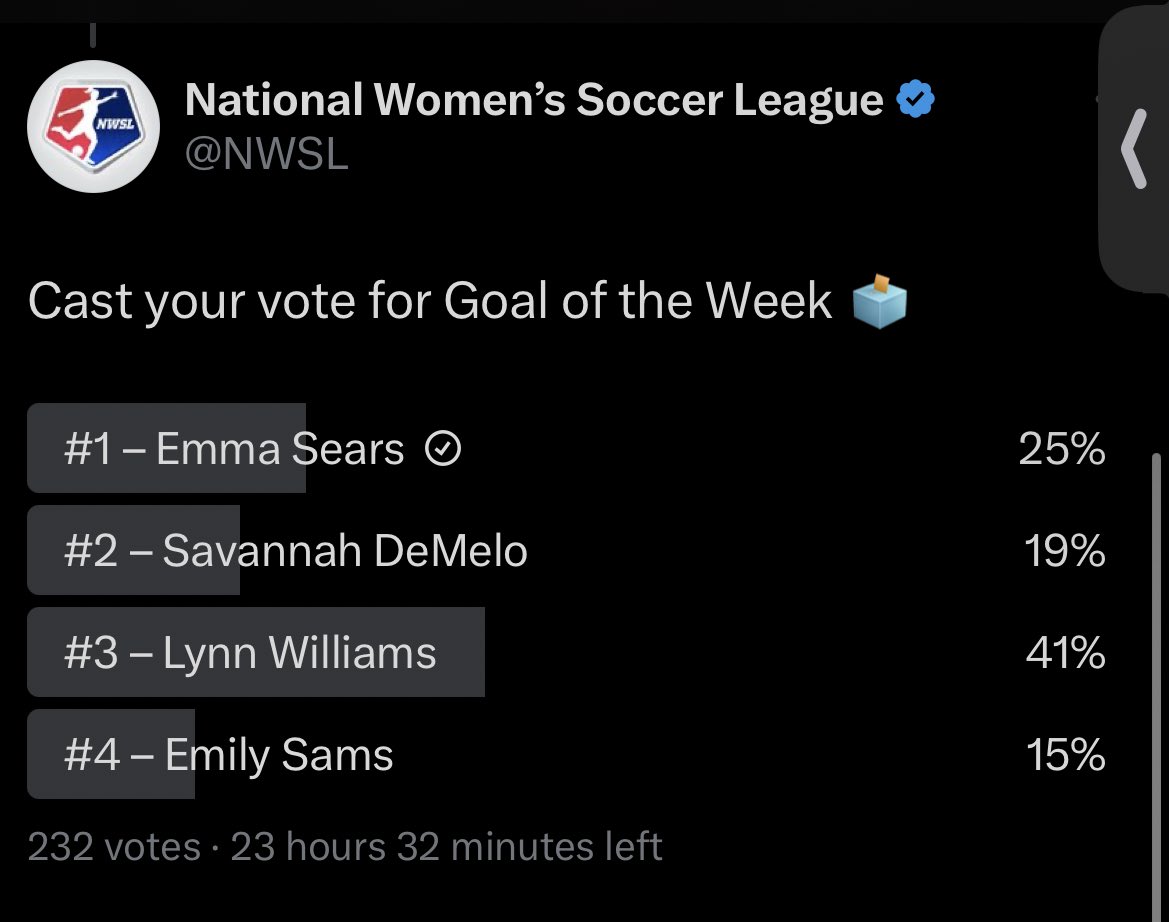Viewport: 1169px width, 922px height.
Task: Open the 232 votes count
Action: coord(114,848)
